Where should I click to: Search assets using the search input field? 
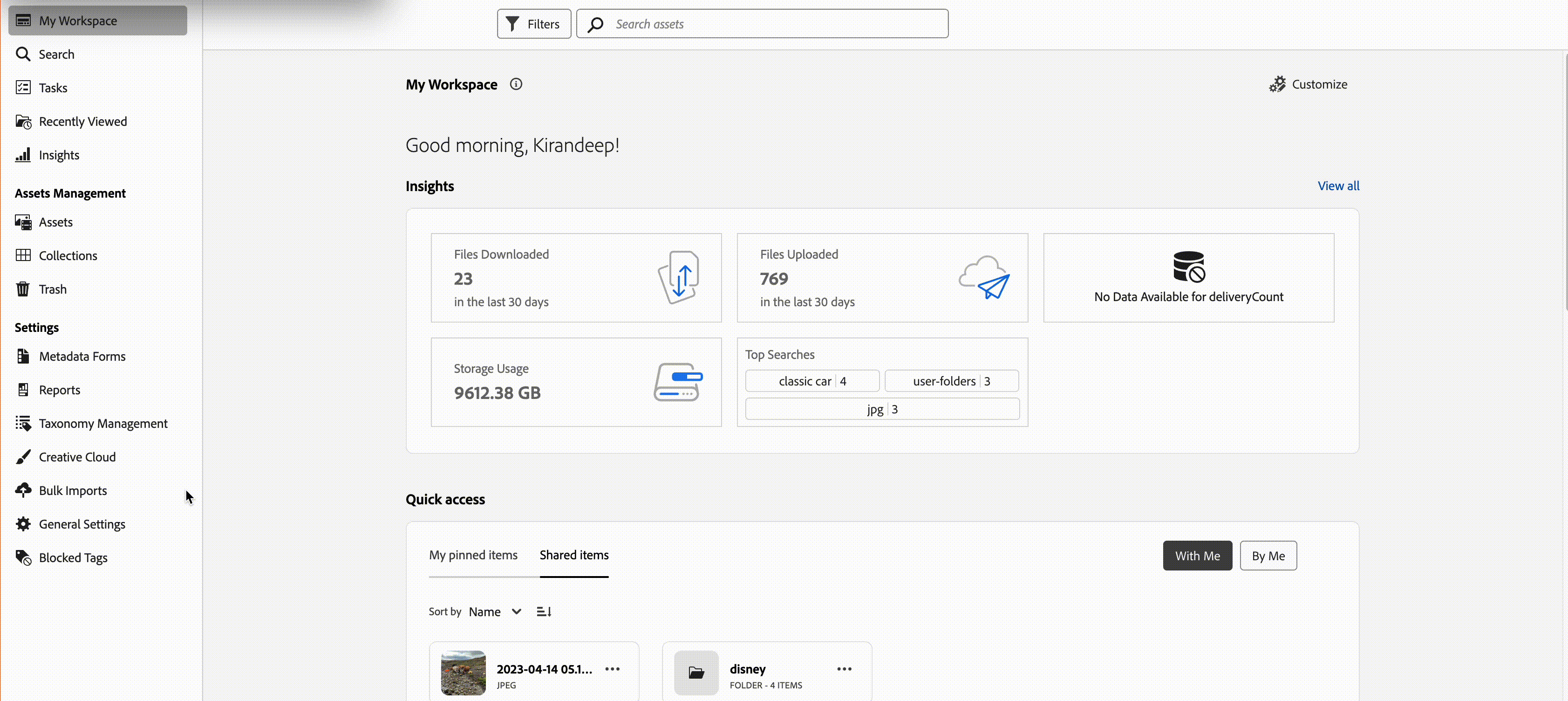(x=762, y=24)
